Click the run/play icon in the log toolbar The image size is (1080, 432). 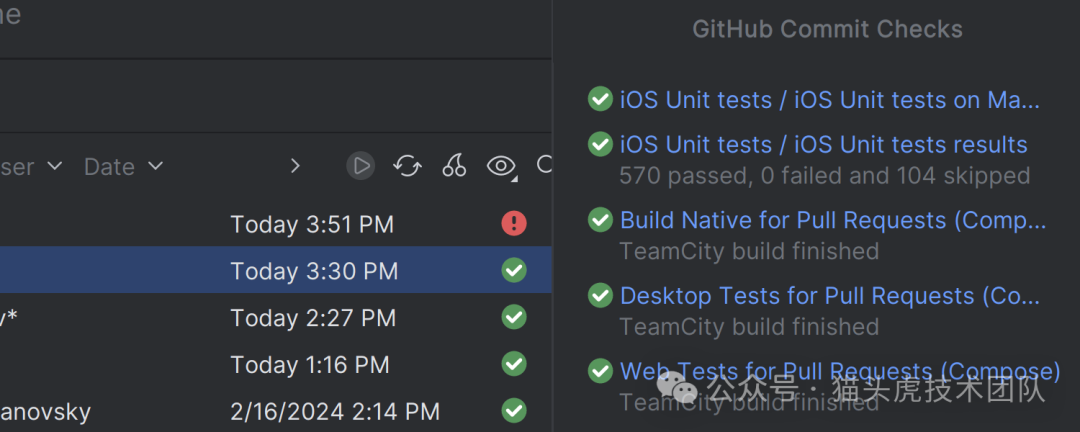click(361, 166)
